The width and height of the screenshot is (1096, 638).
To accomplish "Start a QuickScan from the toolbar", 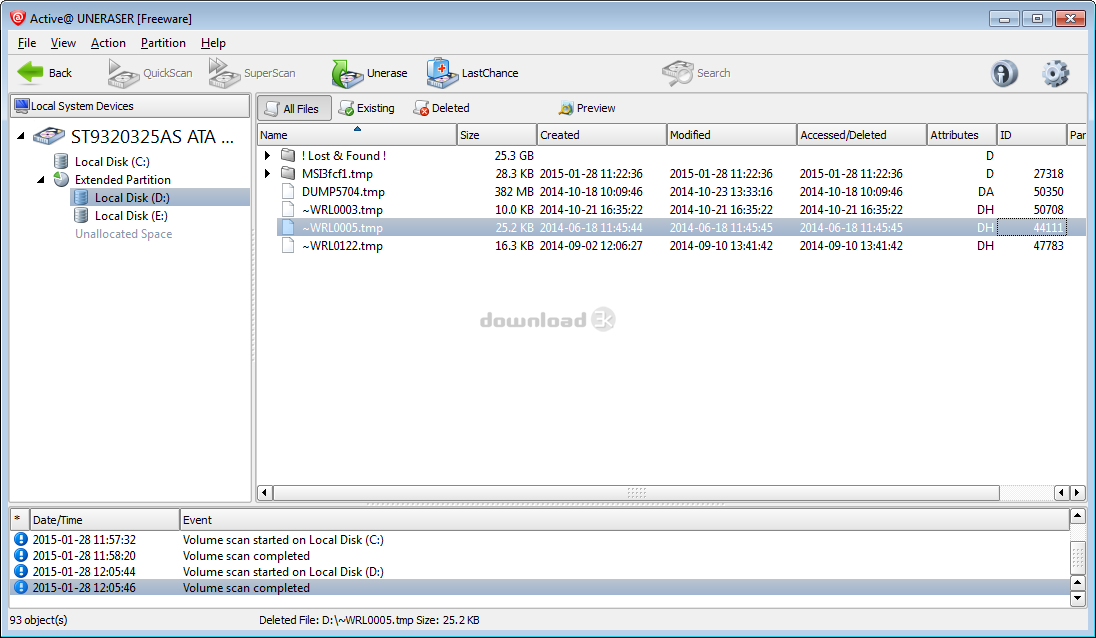I will click(150, 73).
